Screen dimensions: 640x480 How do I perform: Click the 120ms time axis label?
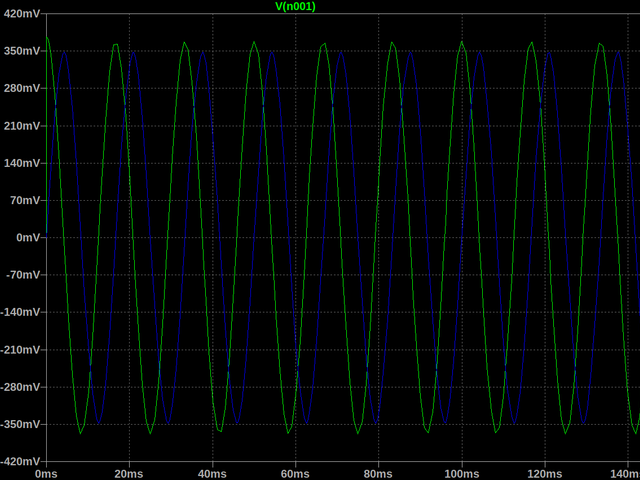click(543, 472)
